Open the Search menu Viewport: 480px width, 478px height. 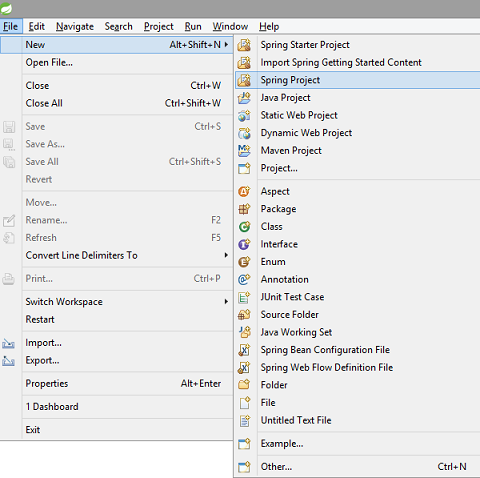pyautogui.click(x=118, y=26)
